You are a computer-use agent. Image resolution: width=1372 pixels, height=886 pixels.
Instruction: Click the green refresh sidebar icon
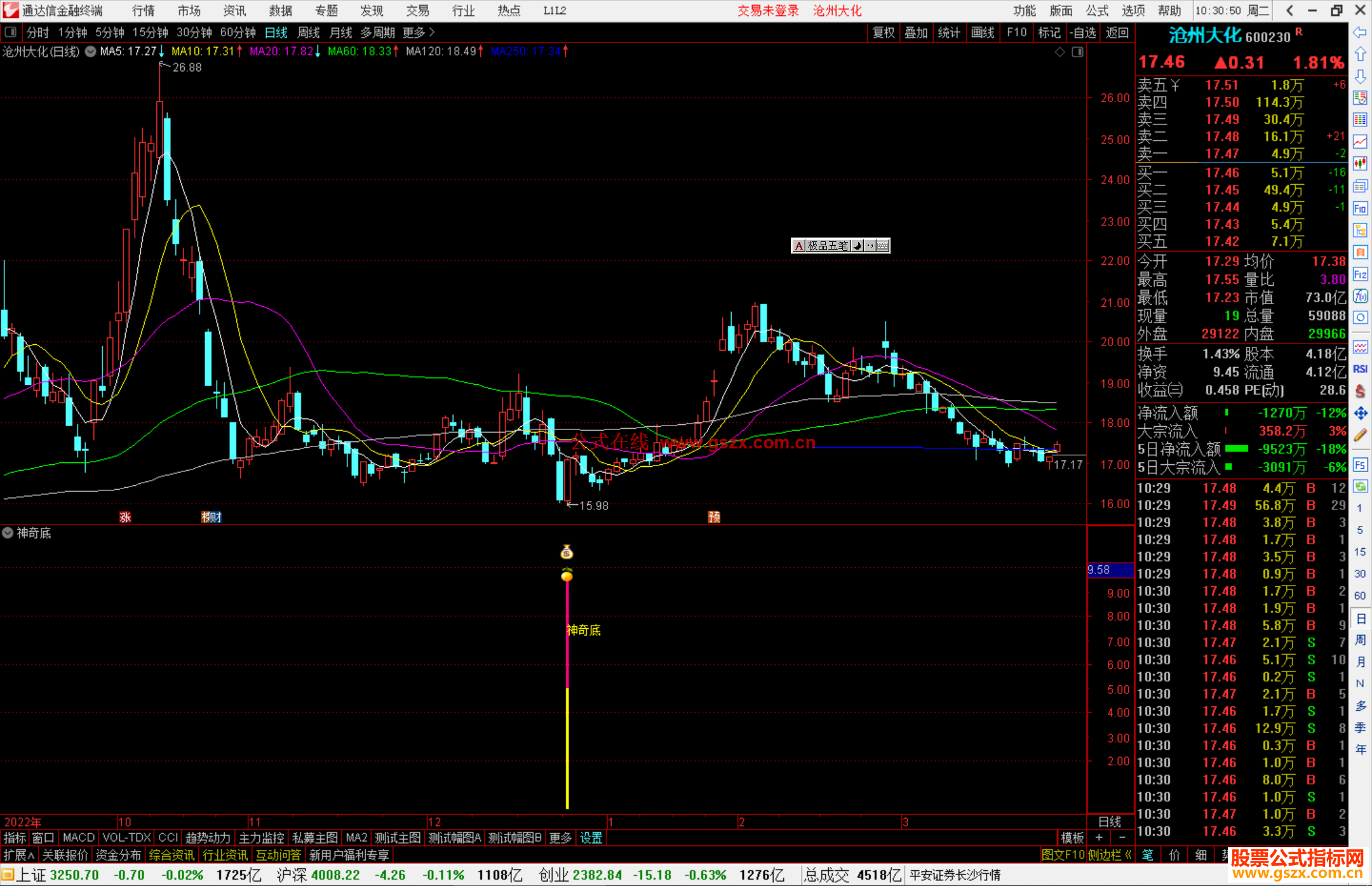1360,487
